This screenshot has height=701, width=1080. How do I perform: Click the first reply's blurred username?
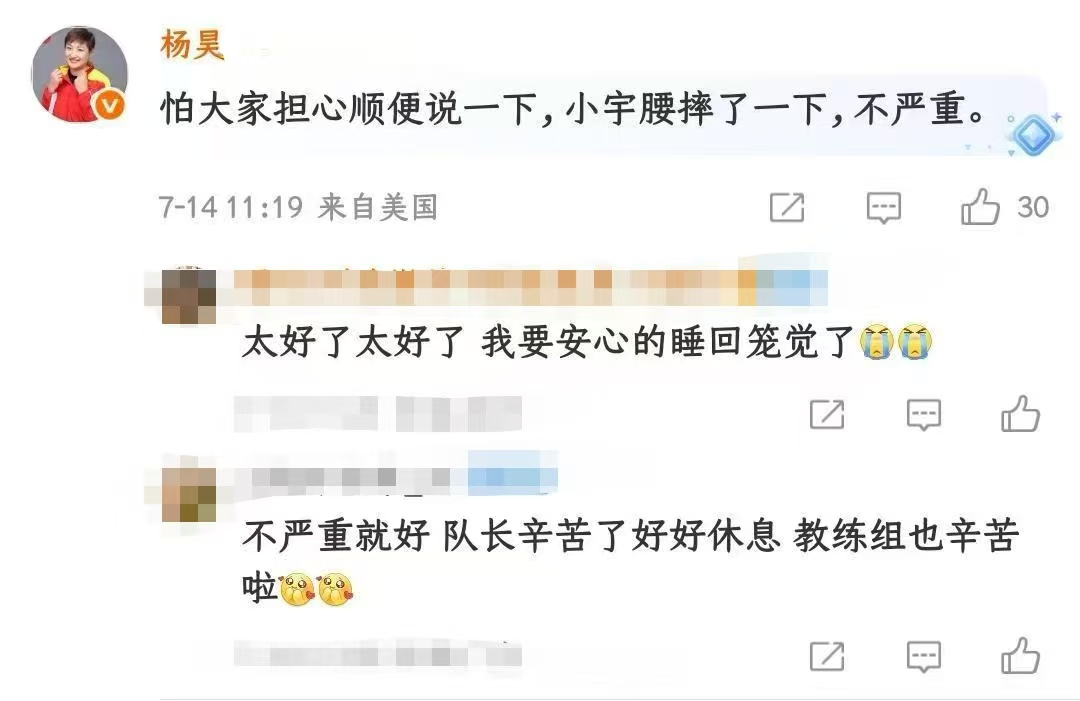click(x=530, y=288)
